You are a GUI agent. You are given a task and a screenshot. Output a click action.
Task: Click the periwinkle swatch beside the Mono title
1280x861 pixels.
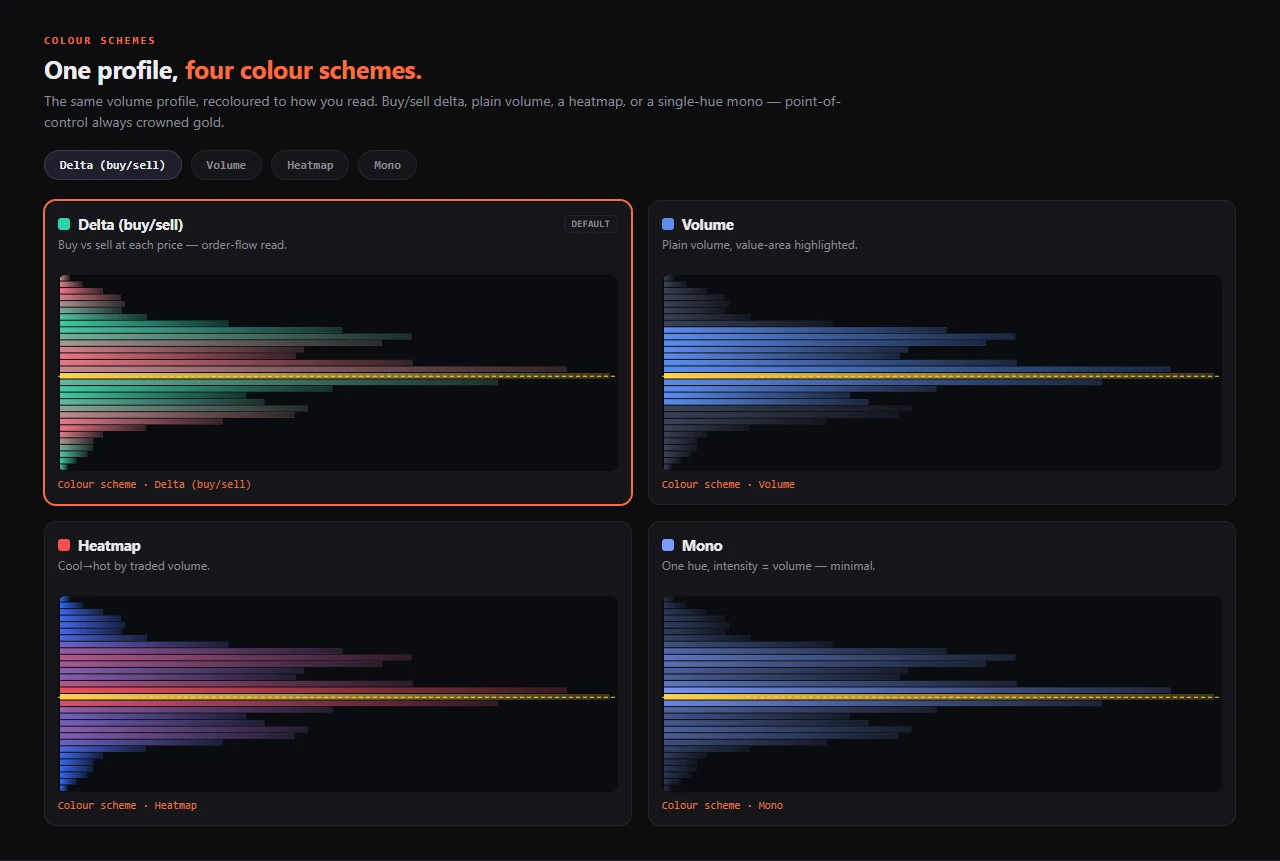click(668, 546)
